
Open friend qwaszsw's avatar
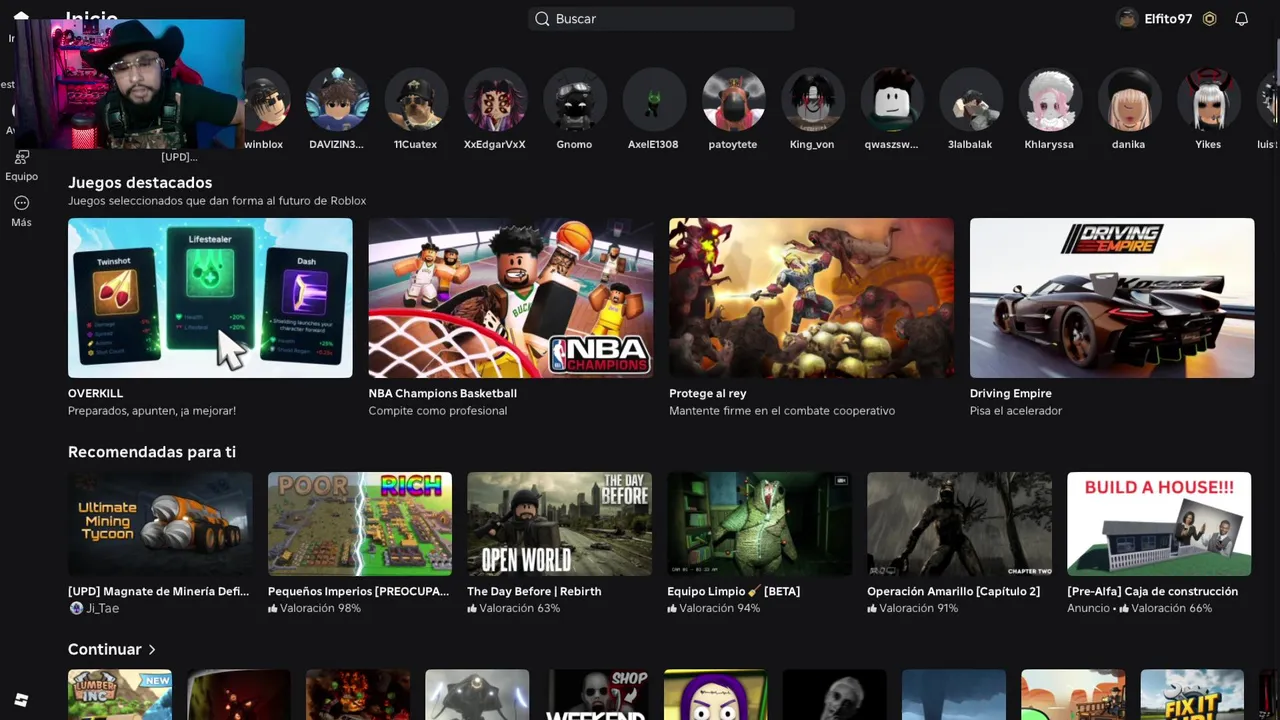(x=891, y=100)
